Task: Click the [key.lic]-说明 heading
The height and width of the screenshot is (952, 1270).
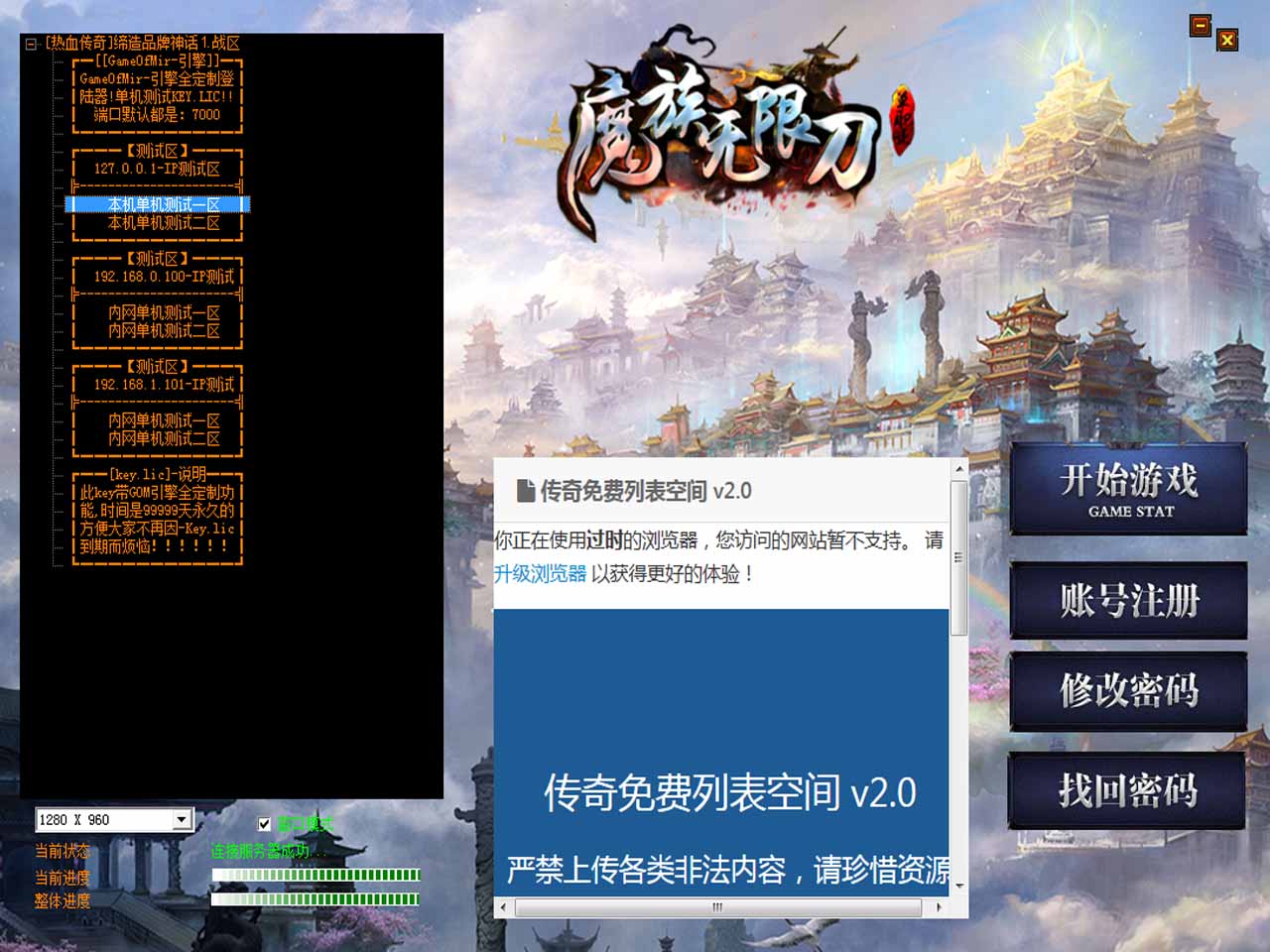Action: (158, 474)
